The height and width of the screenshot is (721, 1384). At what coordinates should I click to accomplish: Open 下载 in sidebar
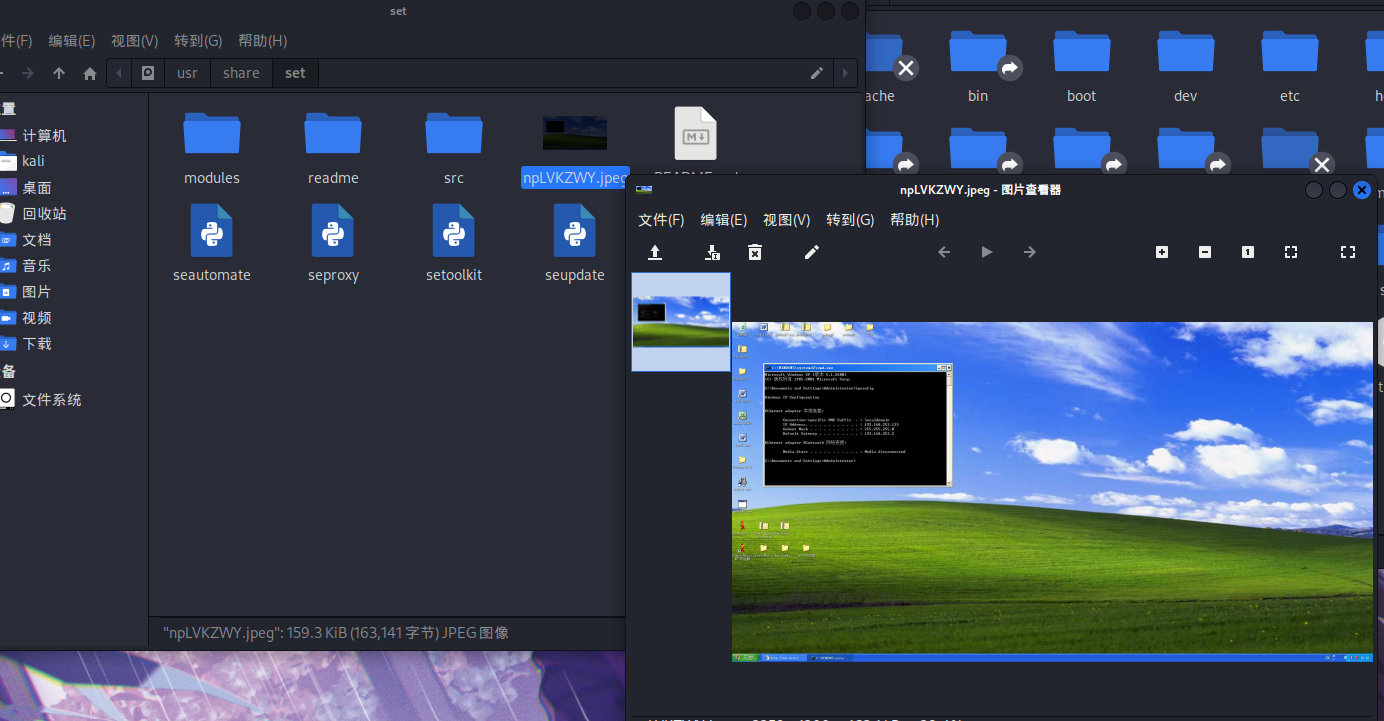(x=37, y=343)
